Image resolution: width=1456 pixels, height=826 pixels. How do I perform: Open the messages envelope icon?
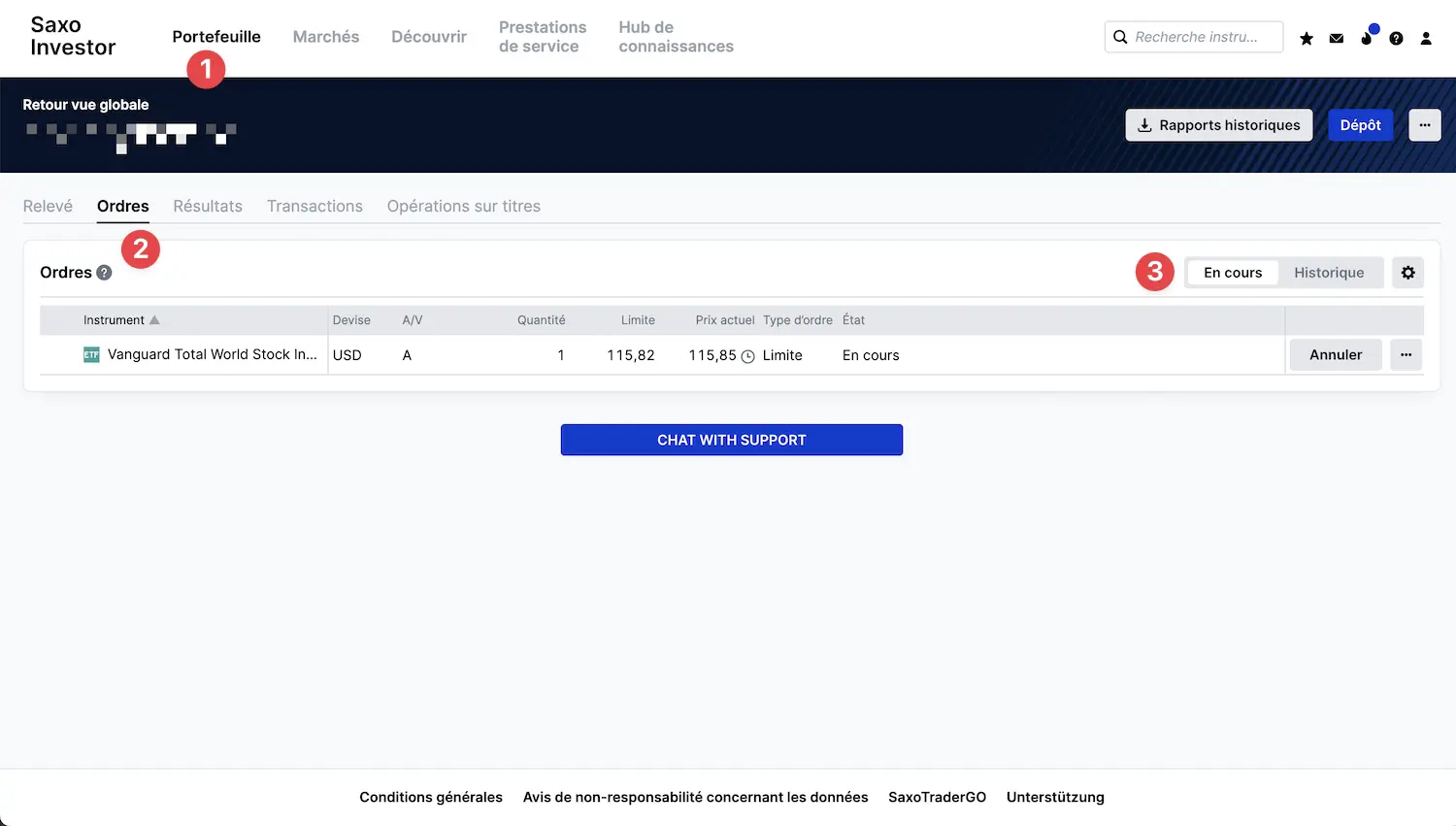pos(1337,38)
